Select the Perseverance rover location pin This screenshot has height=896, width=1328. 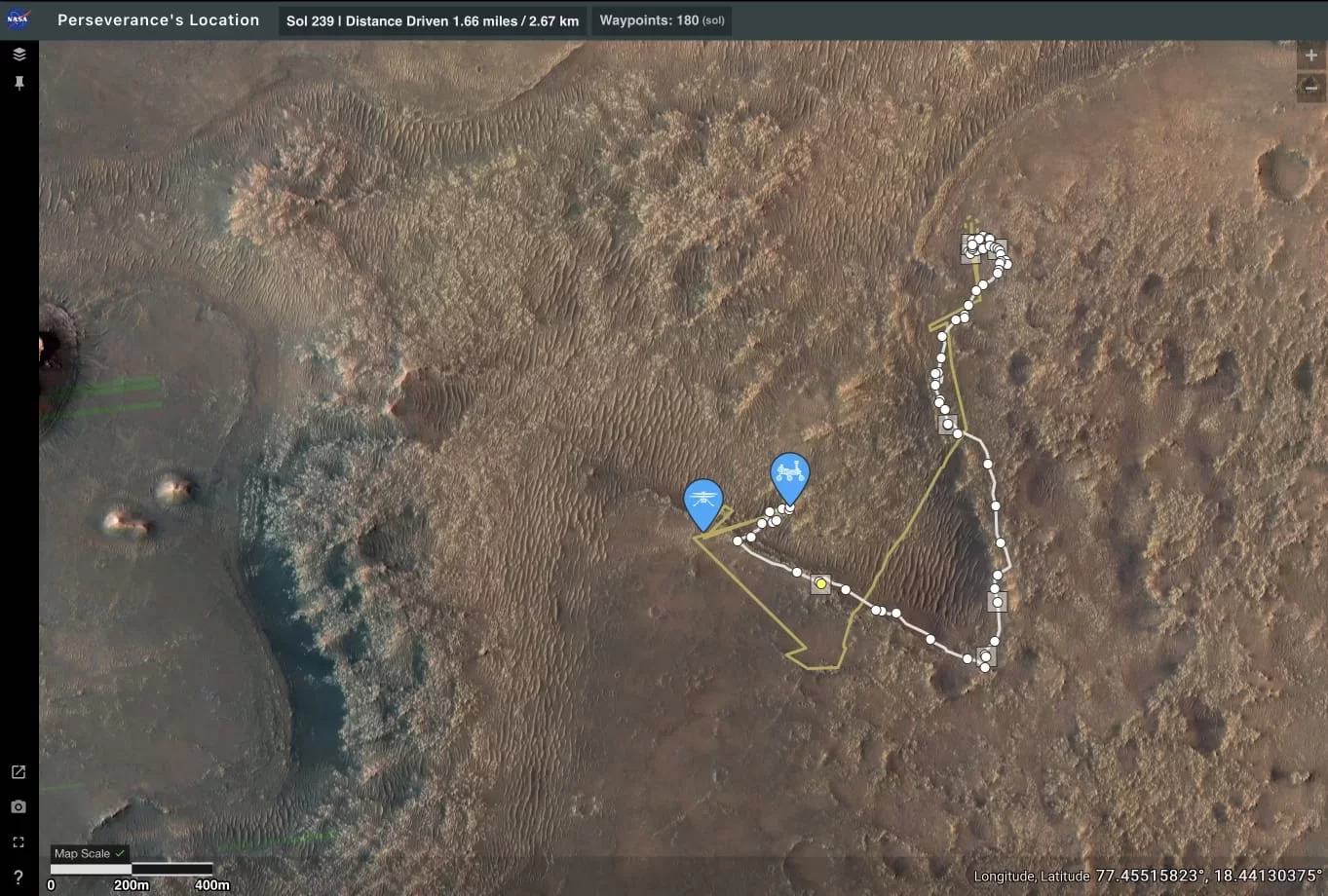pos(789,475)
